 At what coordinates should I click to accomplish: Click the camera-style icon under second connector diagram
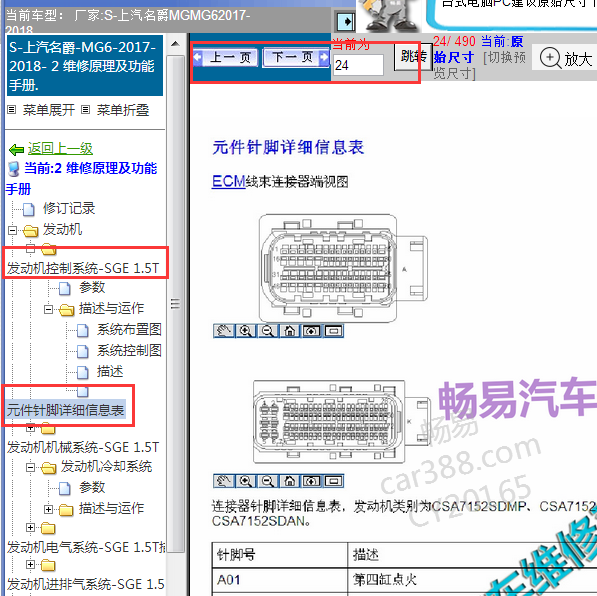coord(312,481)
